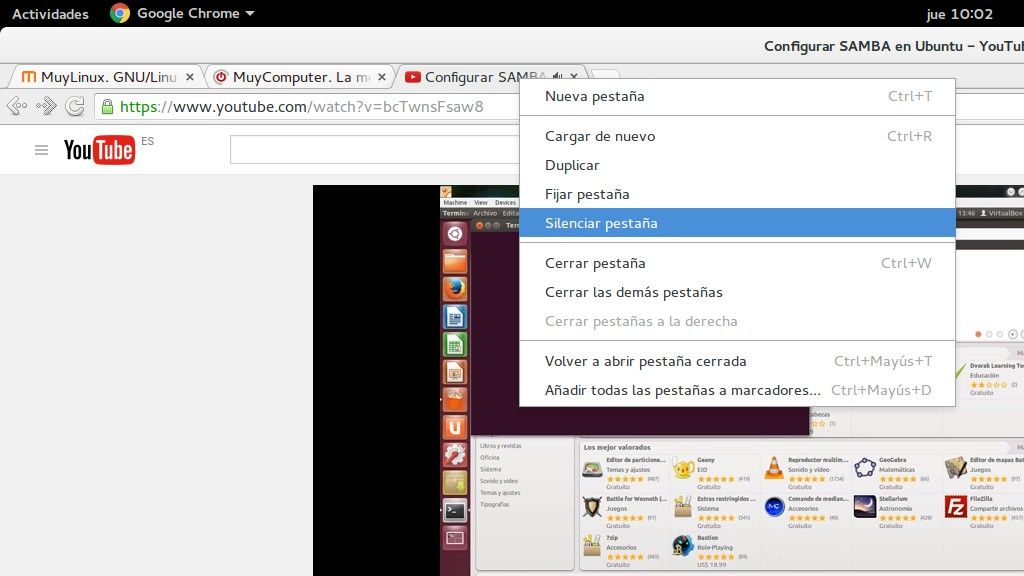
Task: Click the Stellarium astronomy icon
Action: pos(867,507)
